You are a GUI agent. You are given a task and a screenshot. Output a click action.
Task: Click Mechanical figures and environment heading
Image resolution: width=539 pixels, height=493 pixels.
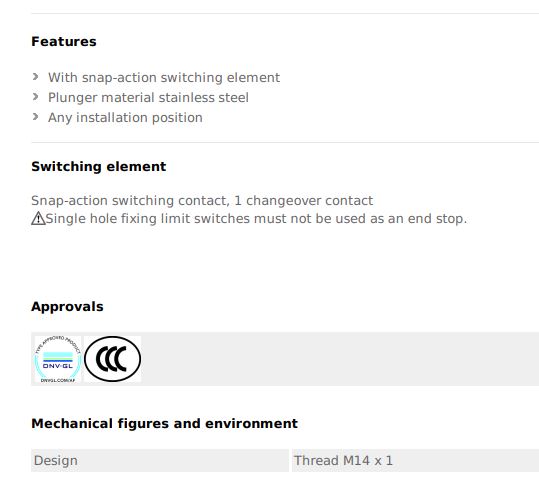click(x=165, y=423)
